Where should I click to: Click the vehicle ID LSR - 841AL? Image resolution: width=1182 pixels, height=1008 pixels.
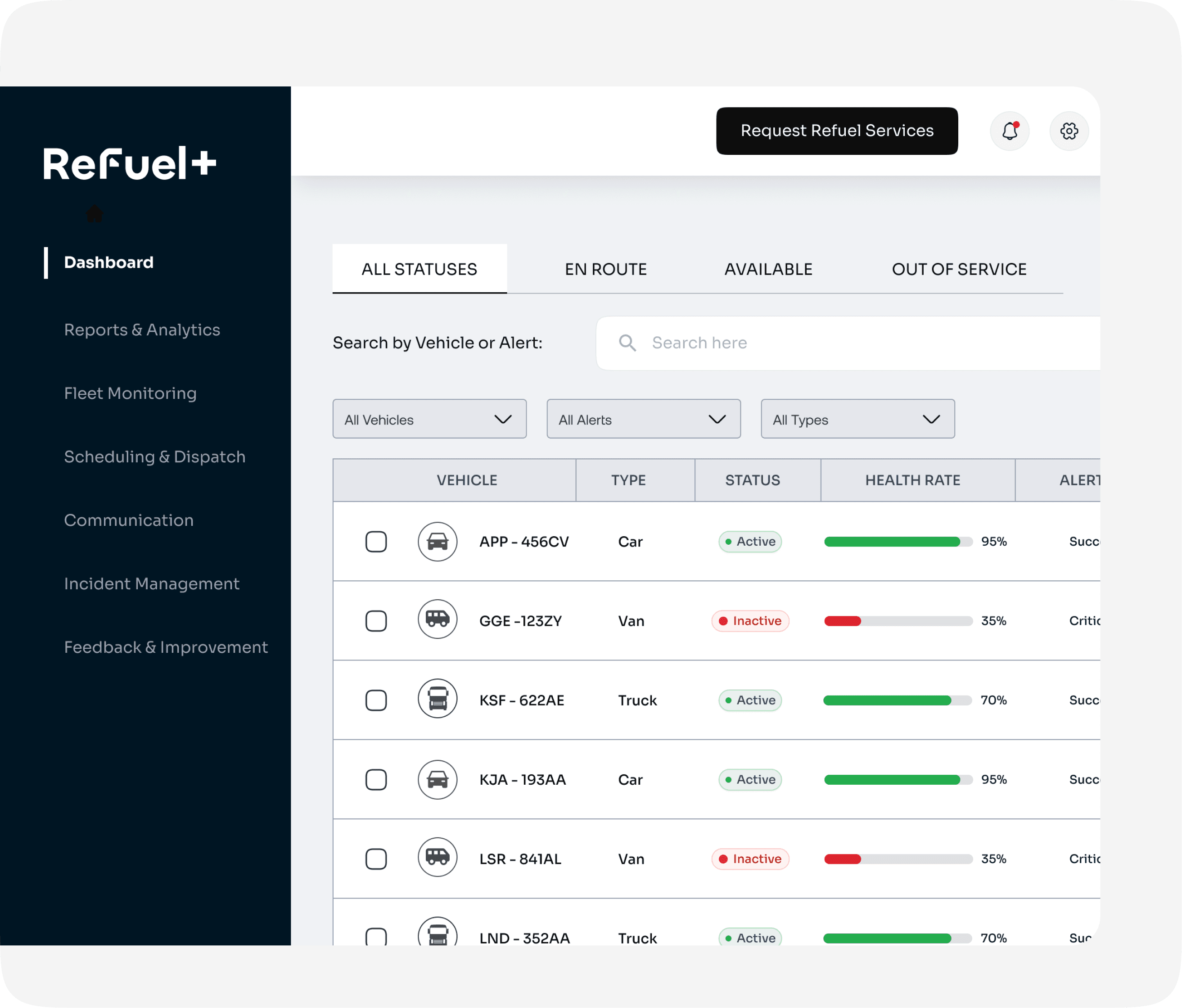[x=520, y=859]
